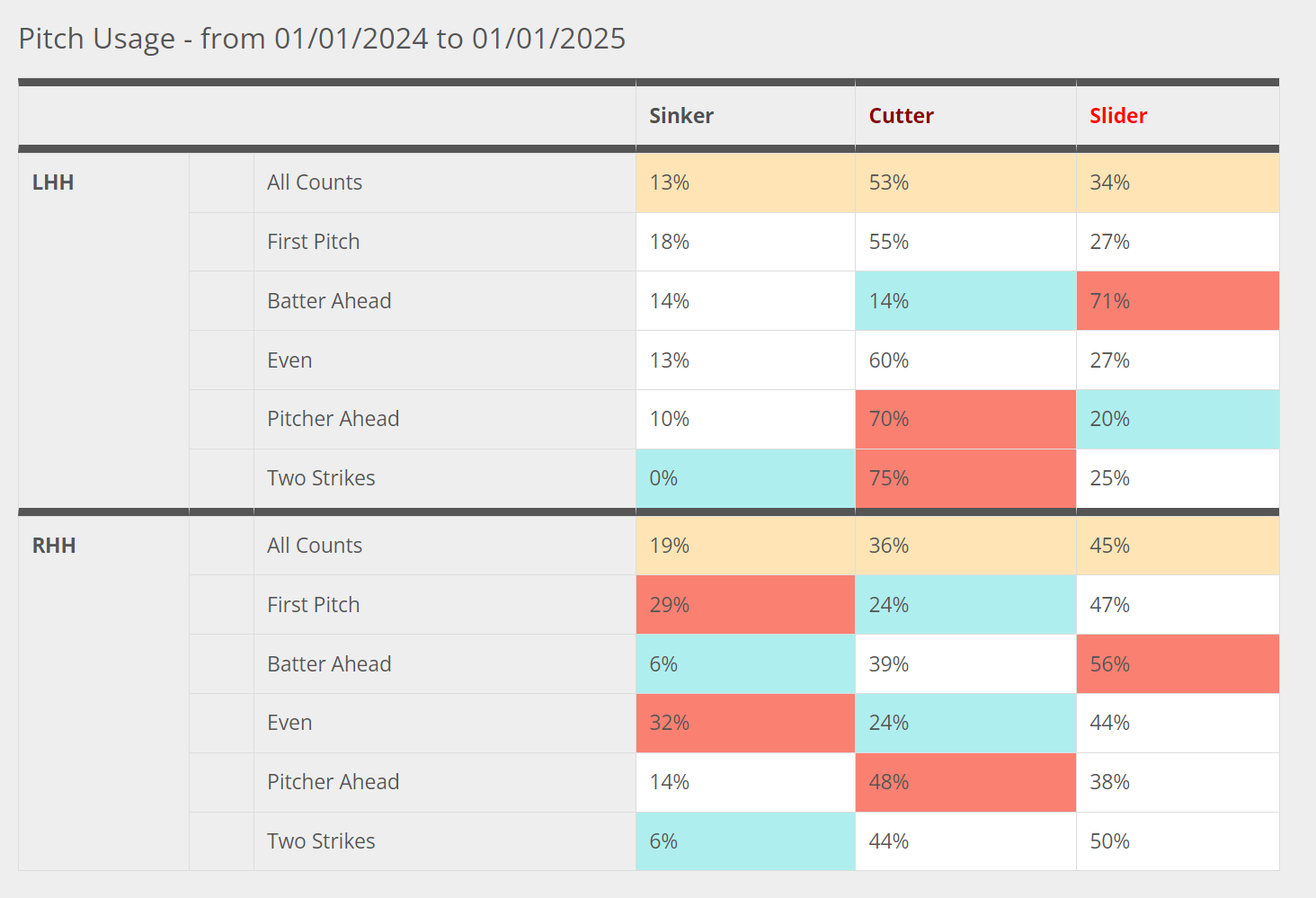
Task: Click the Sinker column header
Action: (681, 116)
